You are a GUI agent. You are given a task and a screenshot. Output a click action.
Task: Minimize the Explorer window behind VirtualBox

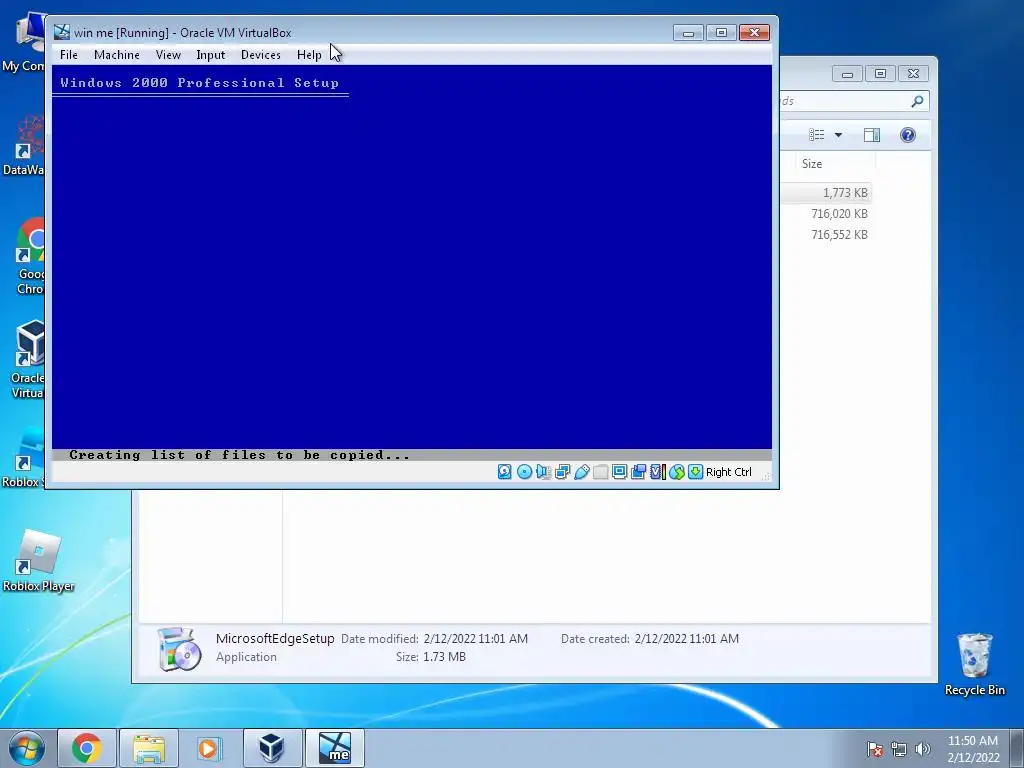click(x=847, y=74)
